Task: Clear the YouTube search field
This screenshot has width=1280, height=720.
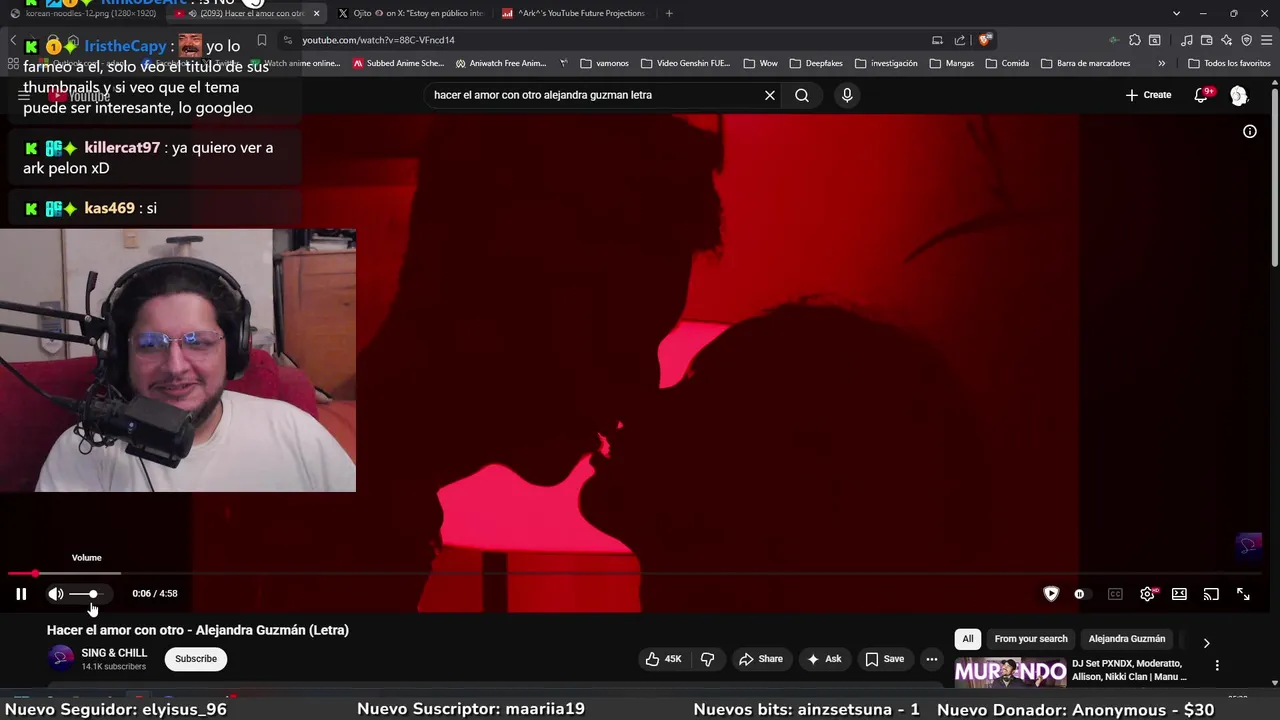Action: 770,95
